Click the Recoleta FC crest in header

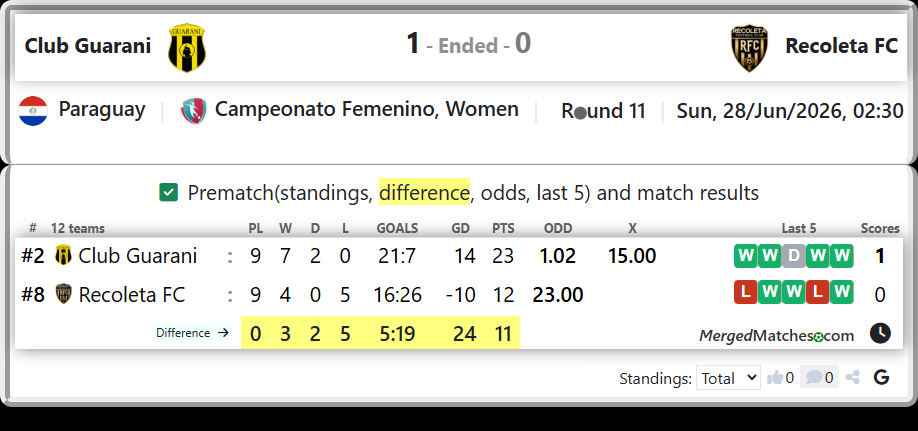pos(749,48)
